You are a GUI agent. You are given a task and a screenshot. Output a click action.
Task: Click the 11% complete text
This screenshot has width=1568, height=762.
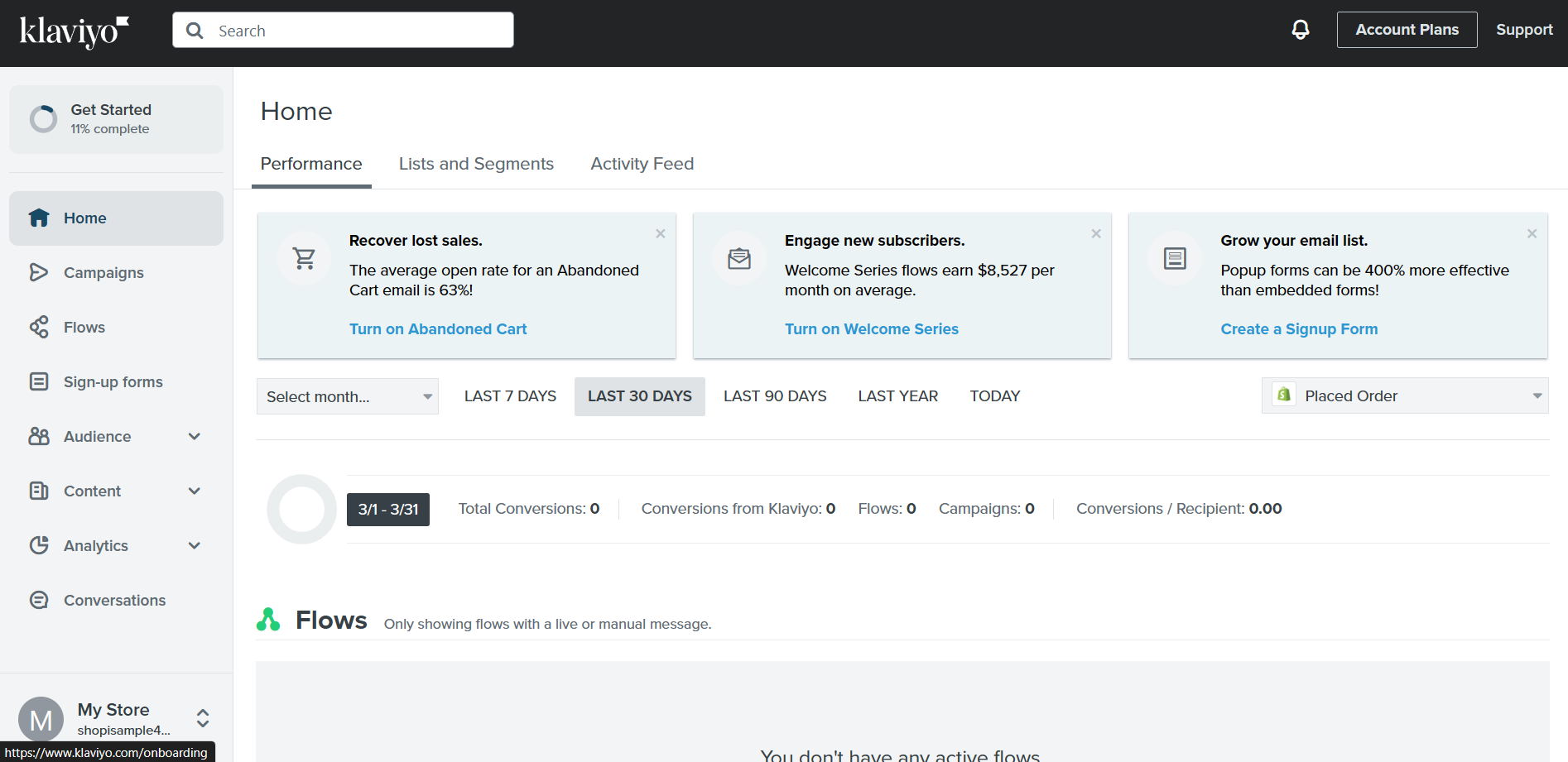[x=110, y=129]
